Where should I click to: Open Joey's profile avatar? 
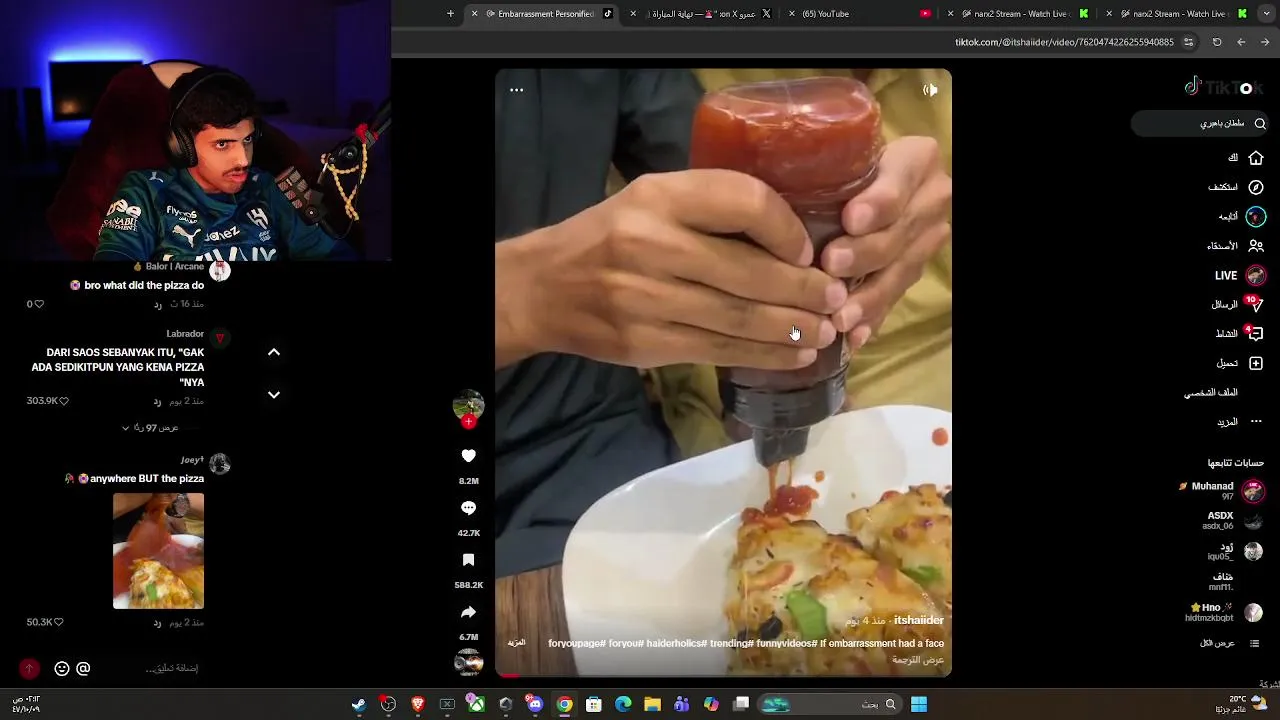coord(220,464)
